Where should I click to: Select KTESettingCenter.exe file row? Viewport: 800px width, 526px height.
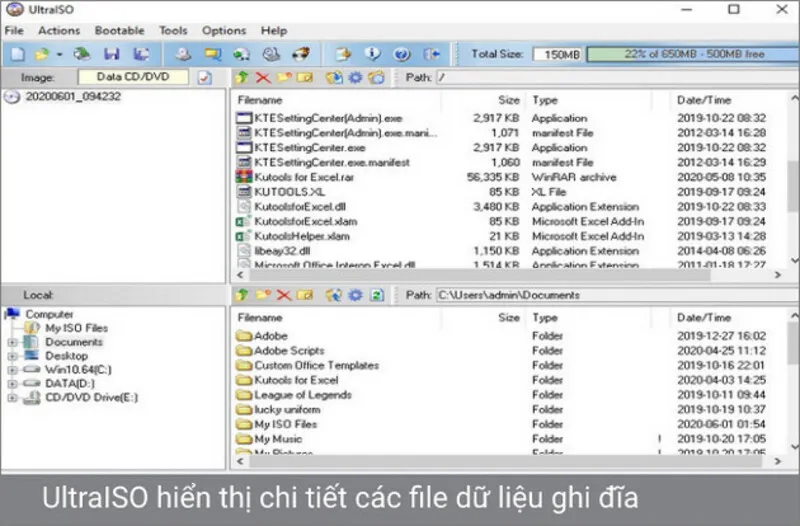click(310, 147)
